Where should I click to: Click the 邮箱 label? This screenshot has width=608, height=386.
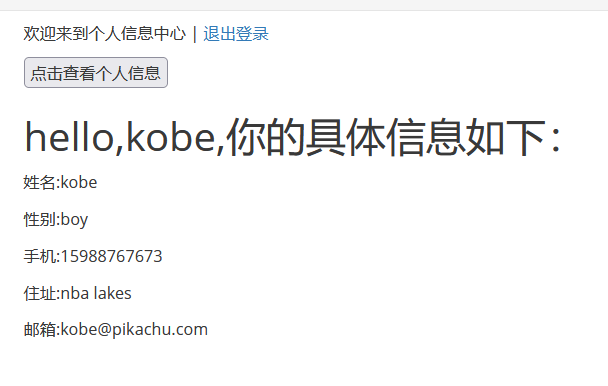click(x=40, y=330)
